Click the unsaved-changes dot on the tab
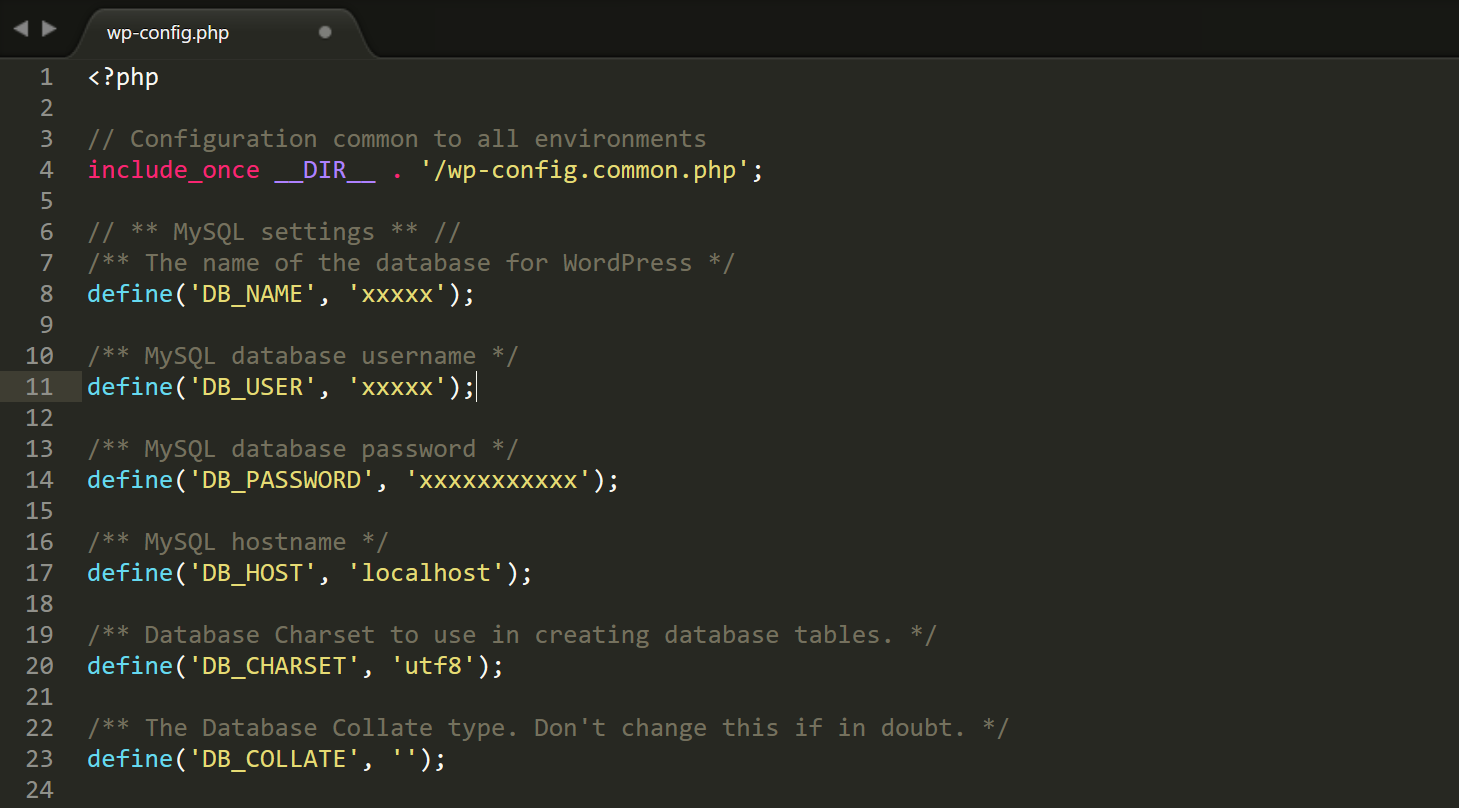 coord(325,32)
